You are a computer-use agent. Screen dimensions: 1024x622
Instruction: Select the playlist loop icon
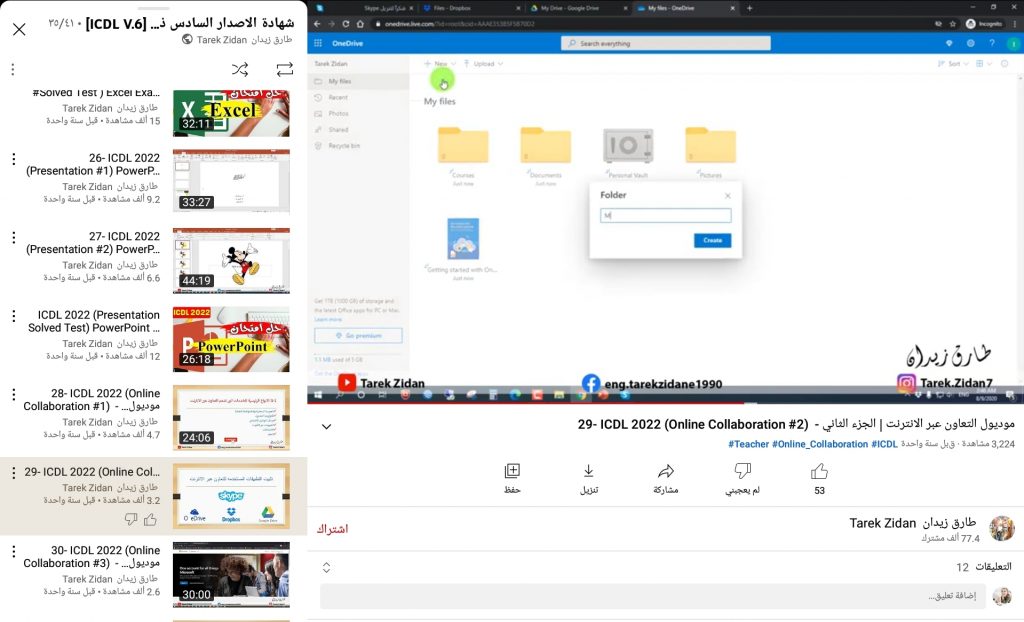[x=284, y=69]
